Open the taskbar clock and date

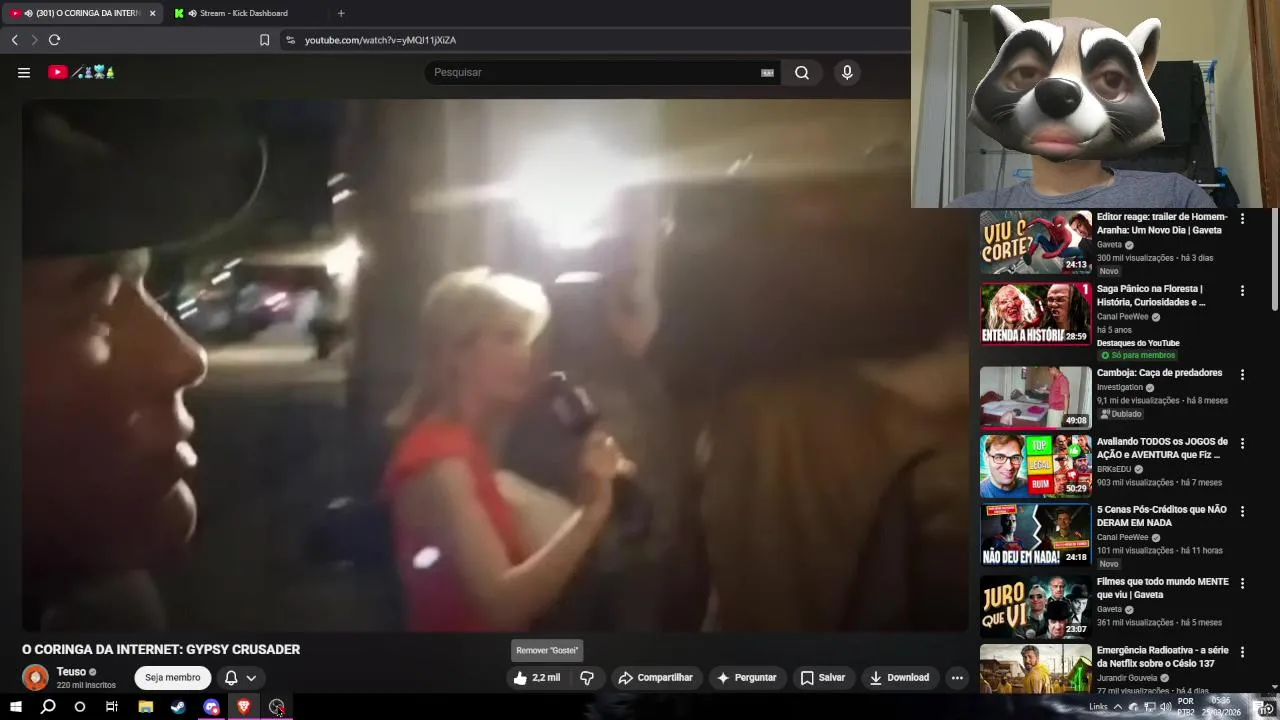(1222, 707)
